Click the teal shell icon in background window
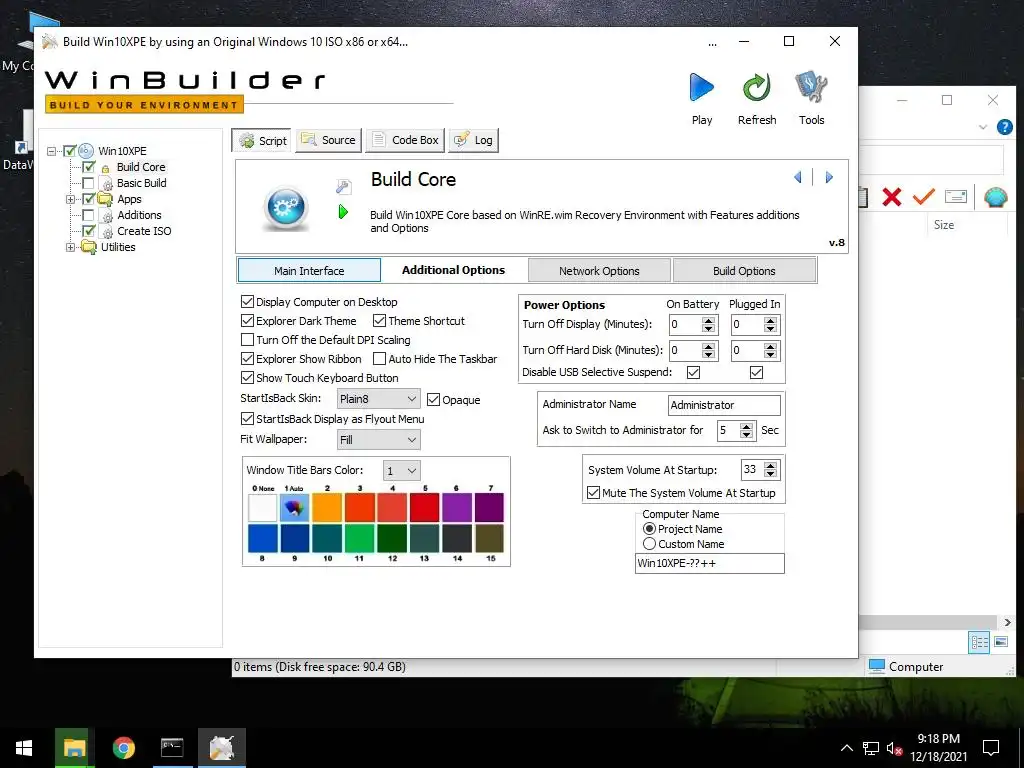Image resolution: width=1024 pixels, height=768 pixels. point(995,197)
